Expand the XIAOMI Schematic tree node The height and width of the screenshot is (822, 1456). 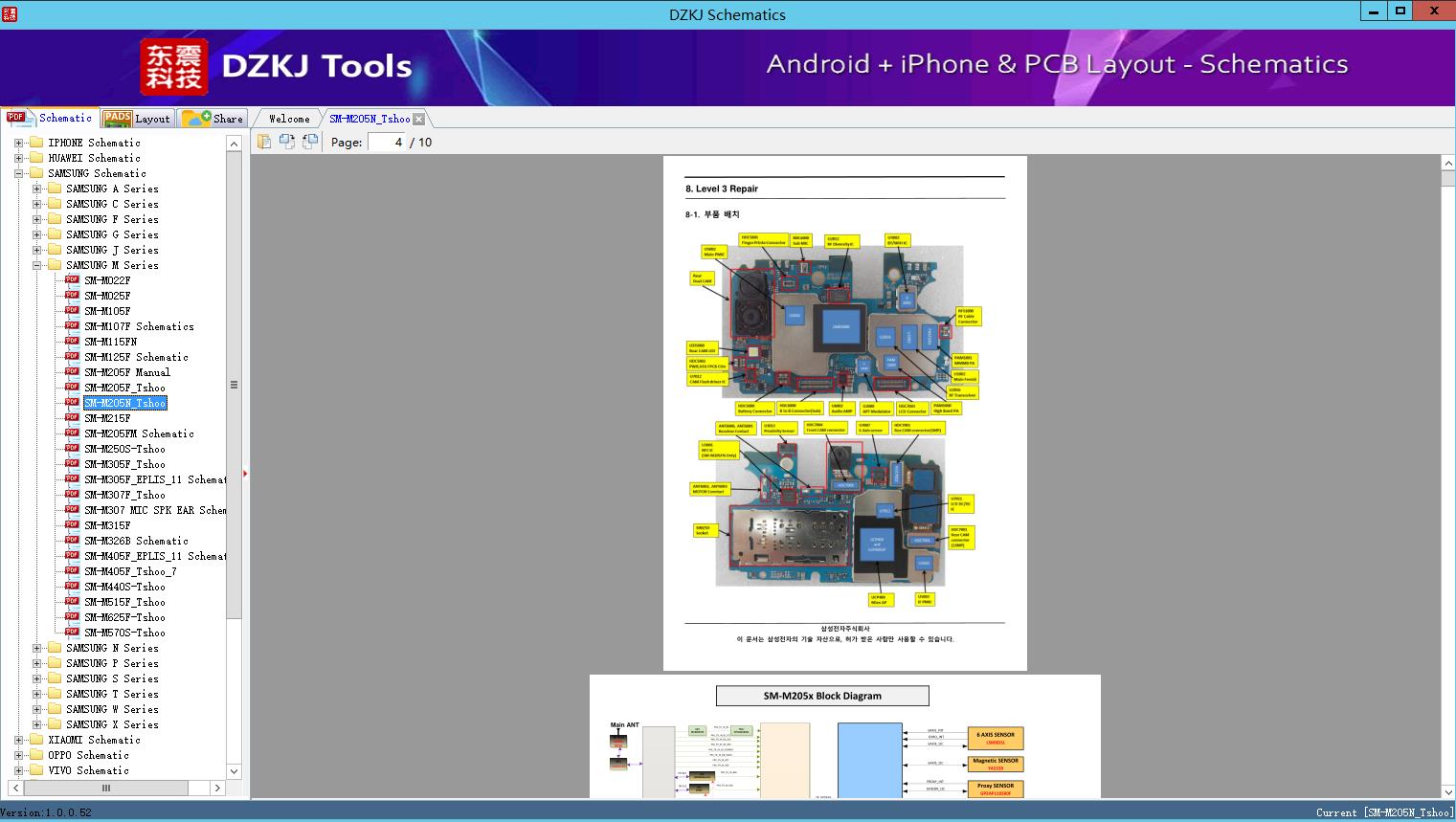tap(18, 740)
